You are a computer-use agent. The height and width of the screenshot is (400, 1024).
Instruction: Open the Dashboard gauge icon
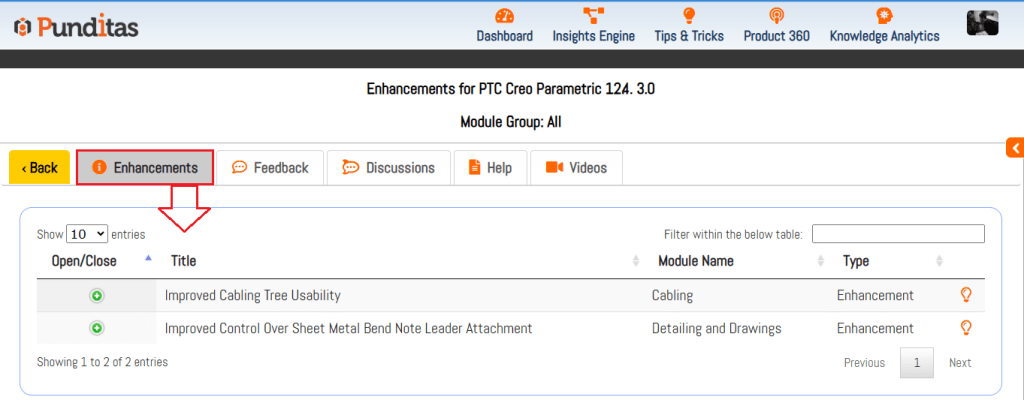coord(504,17)
